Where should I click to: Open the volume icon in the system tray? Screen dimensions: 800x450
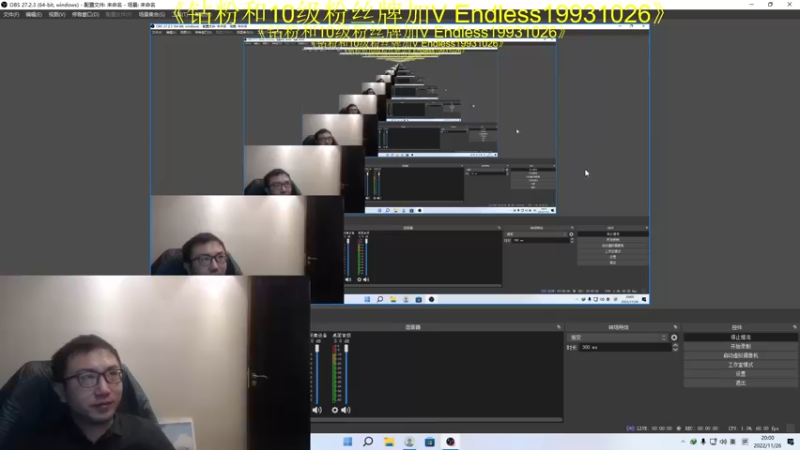723,441
